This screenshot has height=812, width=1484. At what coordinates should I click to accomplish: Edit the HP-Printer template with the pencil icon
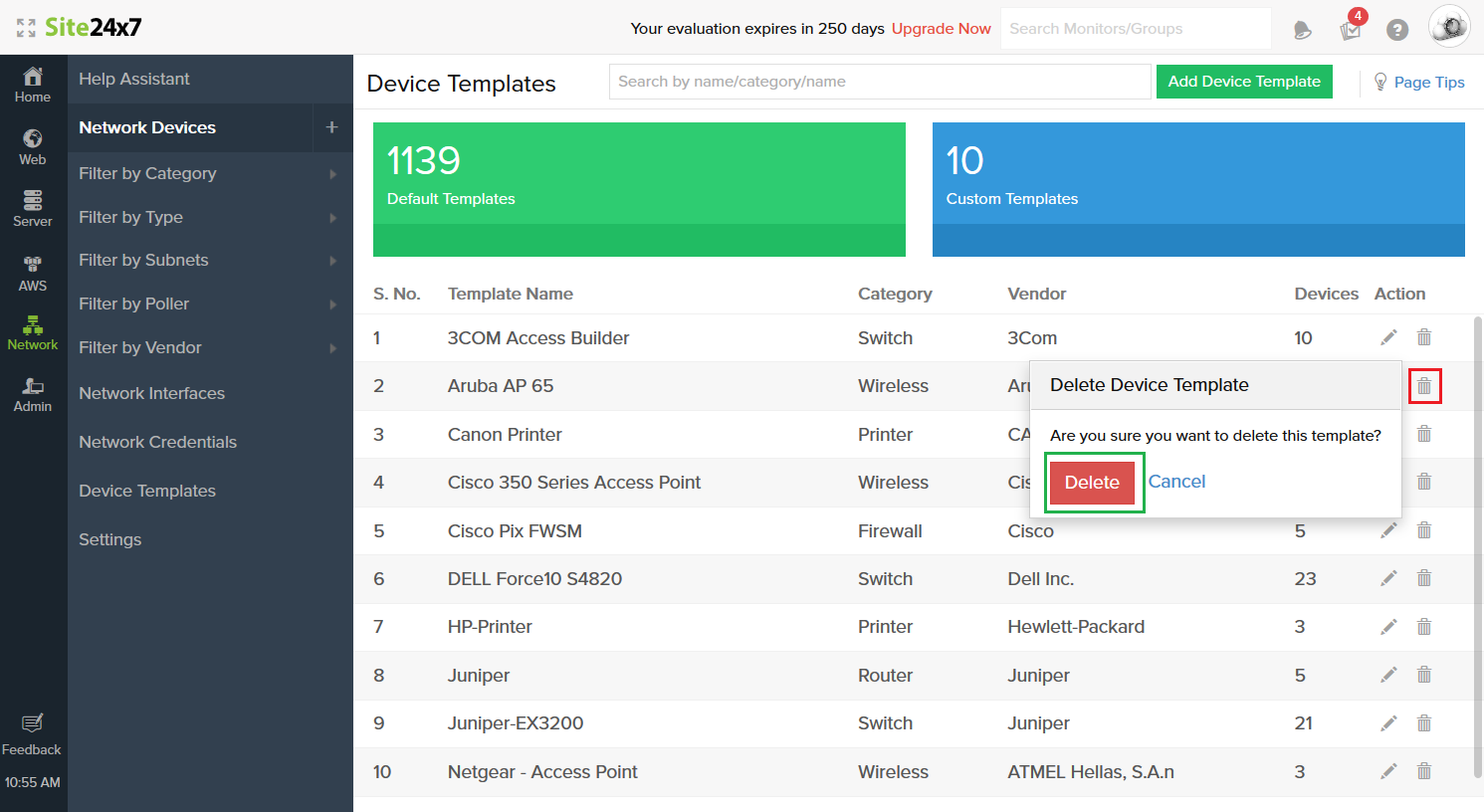click(x=1388, y=626)
